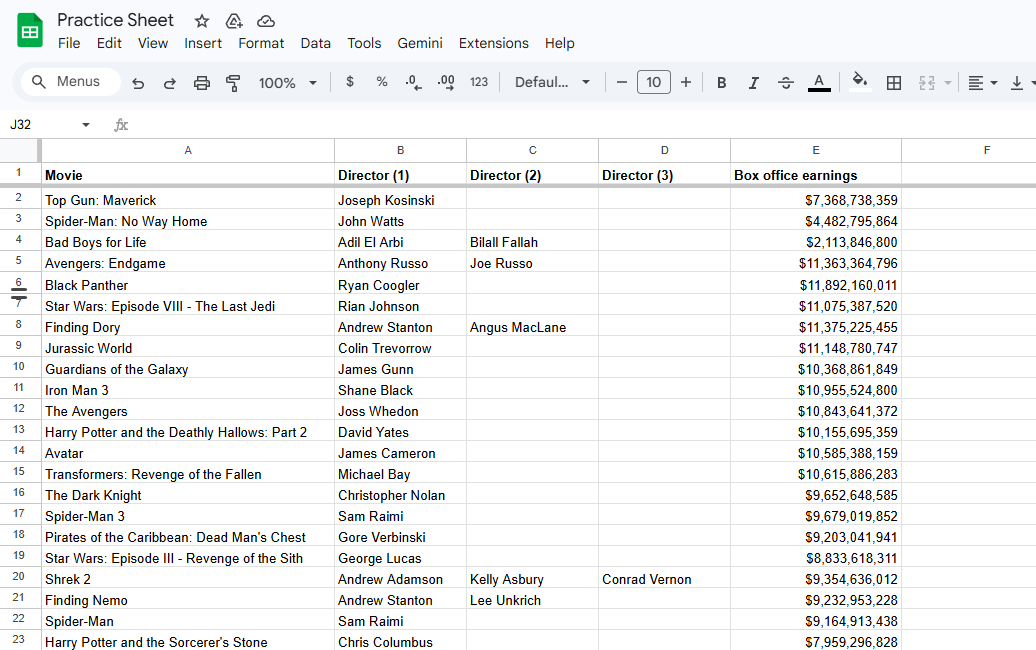Viewport: 1036px width, 650px height.
Task: Select the Paint format tool
Action: tap(234, 82)
